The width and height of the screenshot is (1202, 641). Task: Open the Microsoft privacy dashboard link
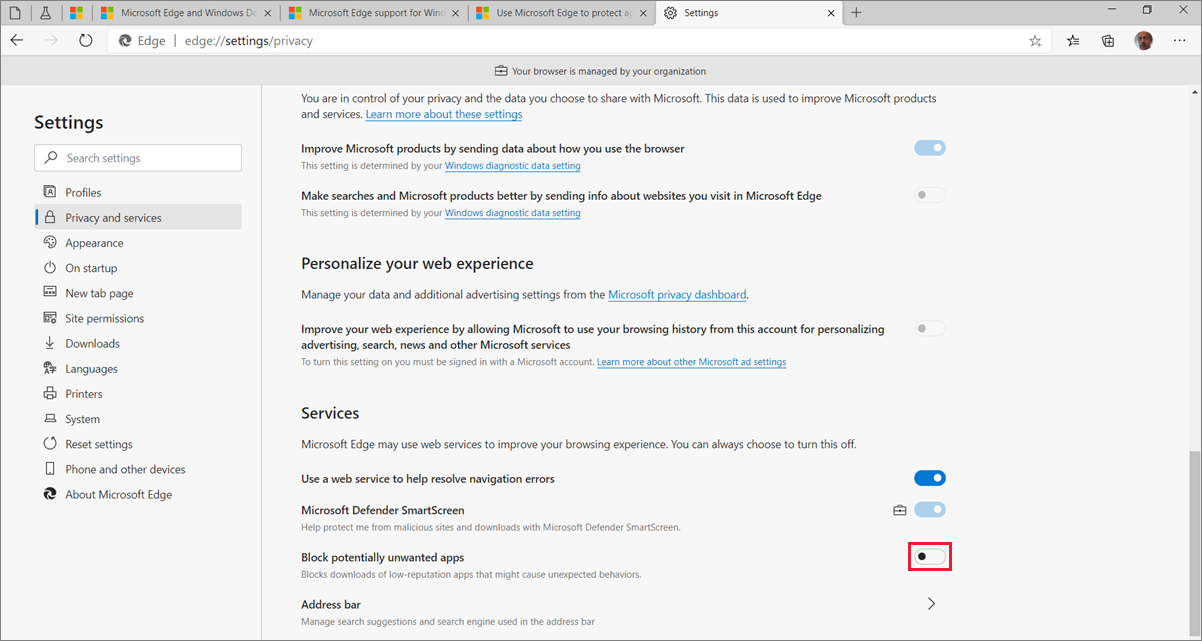(x=677, y=294)
